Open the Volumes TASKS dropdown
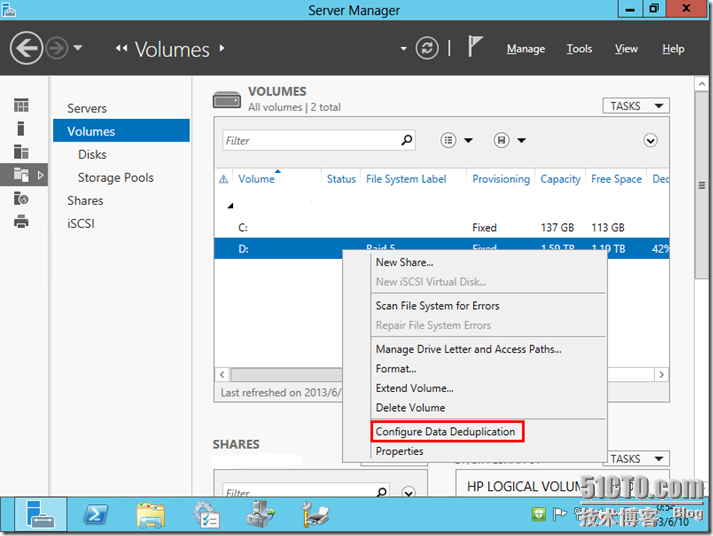The width and height of the screenshot is (713, 536). [x=636, y=106]
